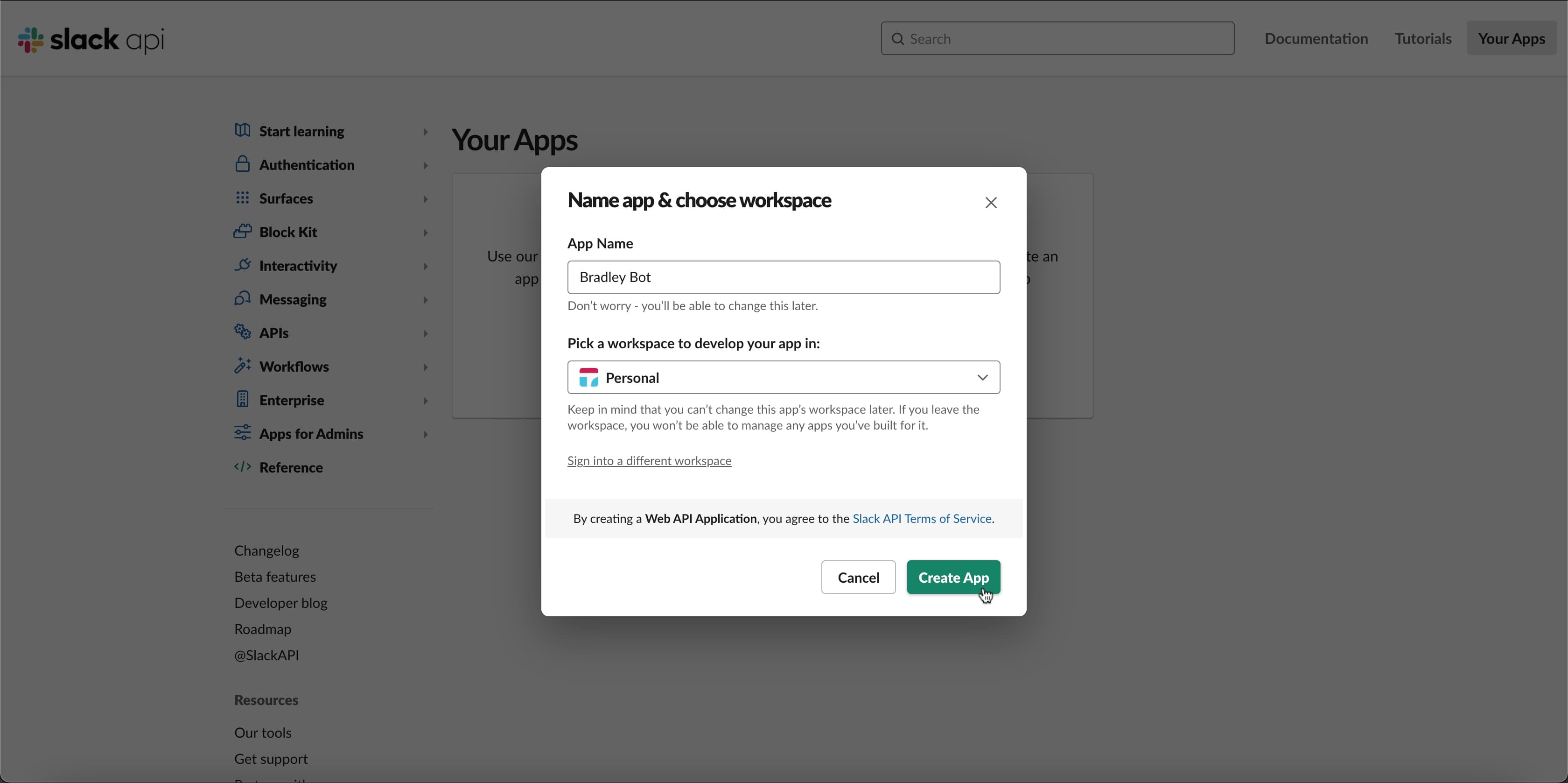Screen dimensions: 1568x783
Task: Click the Personal workspace avatar icon
Action: (588, 378)
